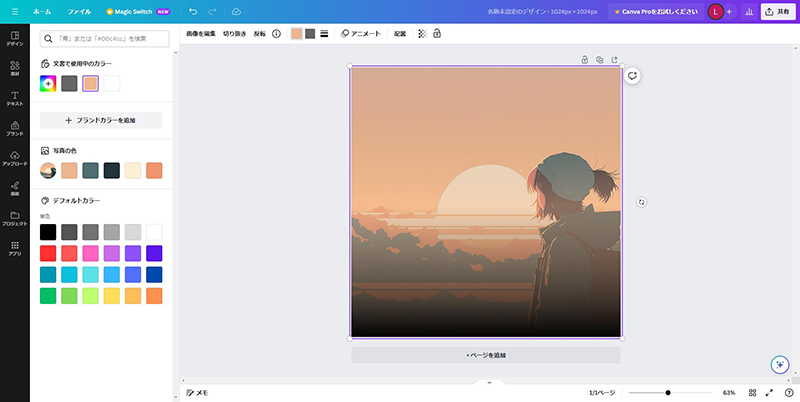This screenshot has height=402, width=800.
Task: Open the プロジェクト sidebar tab
Action: tap(15, 218)
